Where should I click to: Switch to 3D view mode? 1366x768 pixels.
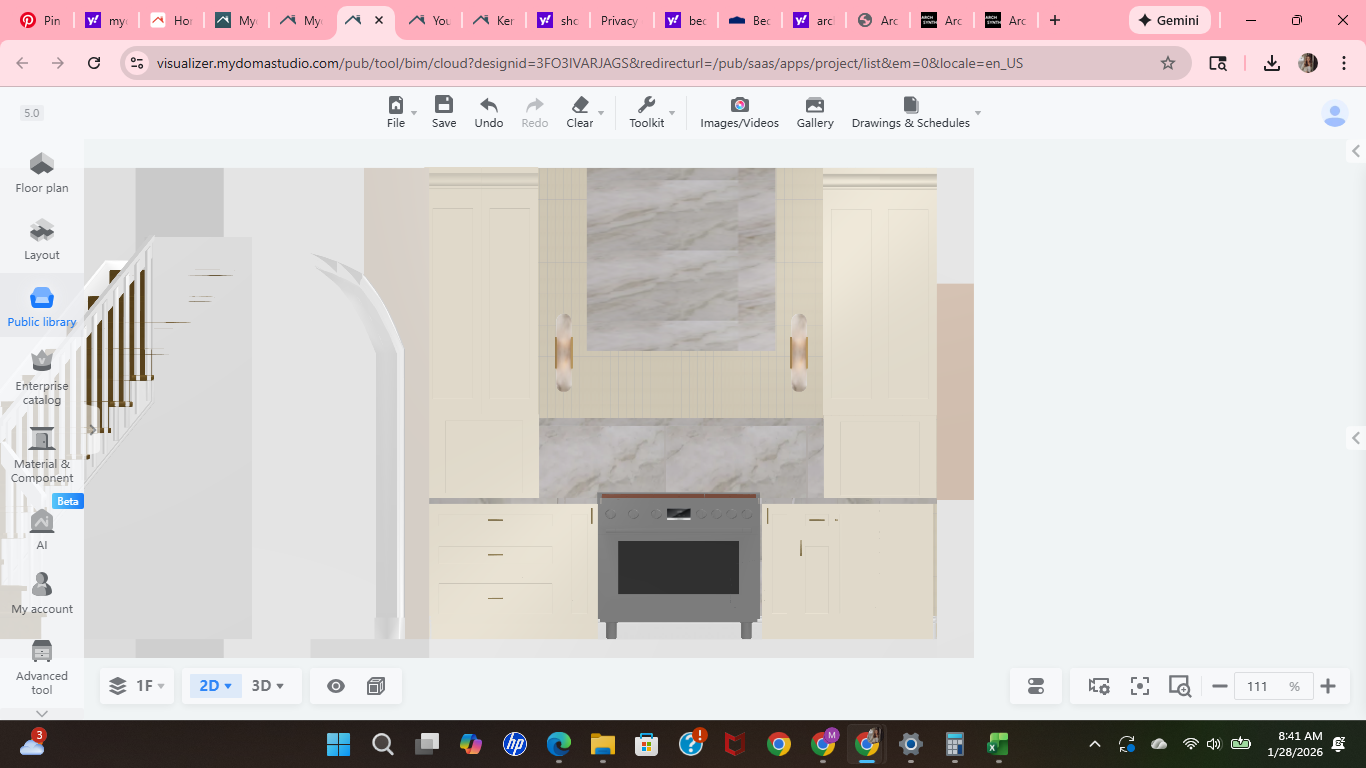tap(267, 686)
